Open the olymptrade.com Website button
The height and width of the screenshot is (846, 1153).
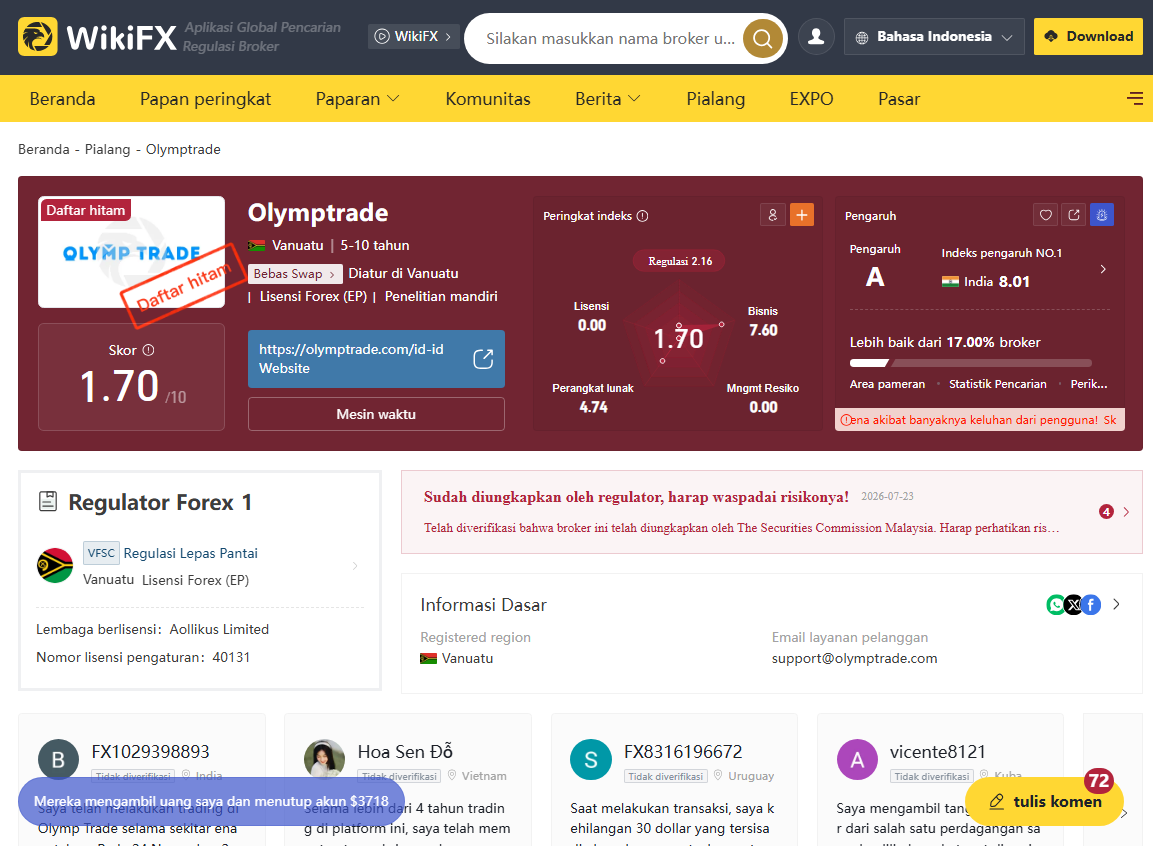click(x=376, y=359)
